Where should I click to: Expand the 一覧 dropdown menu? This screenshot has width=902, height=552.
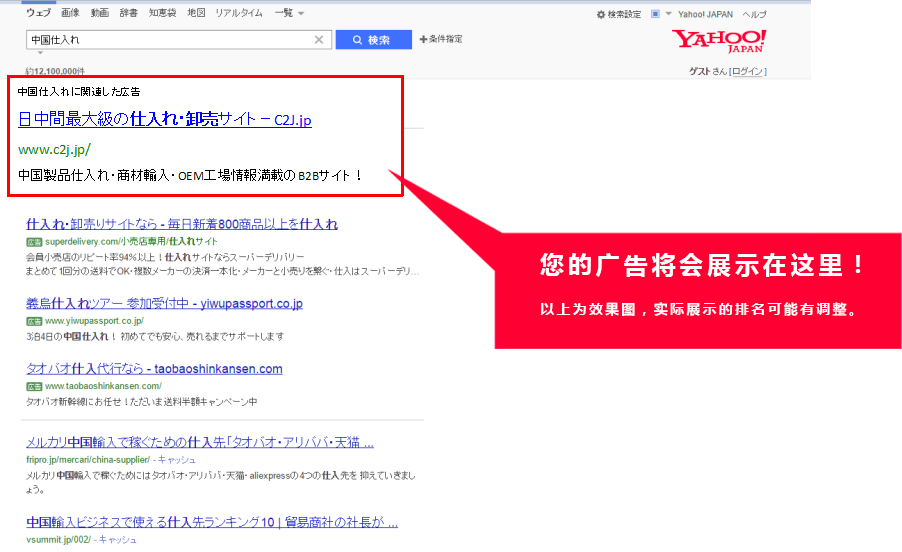coord(289,13)
